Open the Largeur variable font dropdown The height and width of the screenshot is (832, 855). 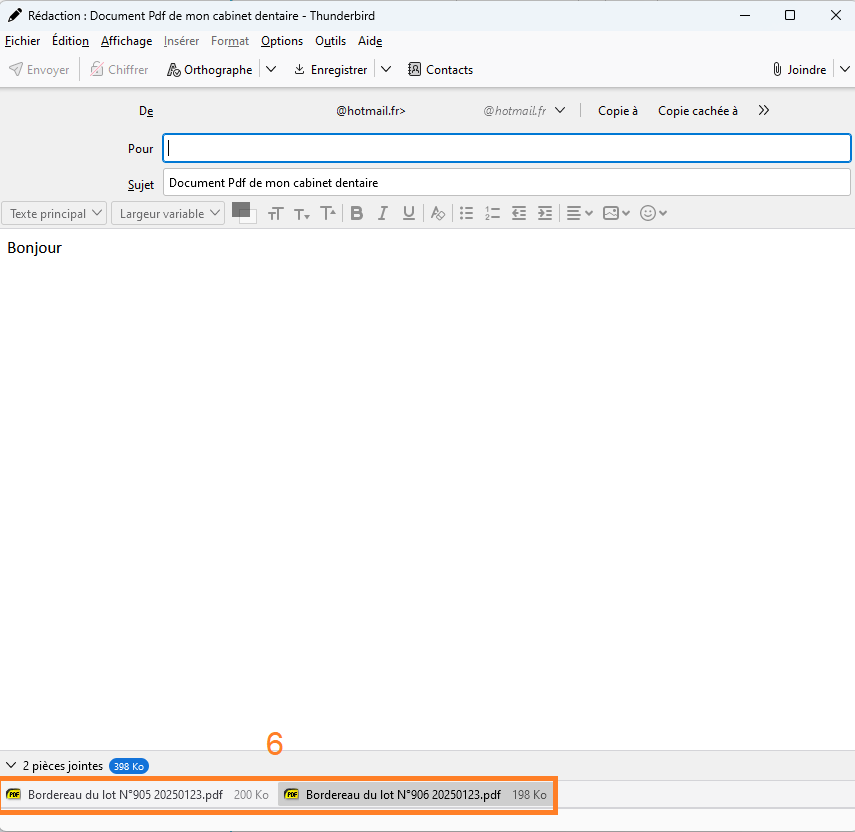(x=167, y=213)
